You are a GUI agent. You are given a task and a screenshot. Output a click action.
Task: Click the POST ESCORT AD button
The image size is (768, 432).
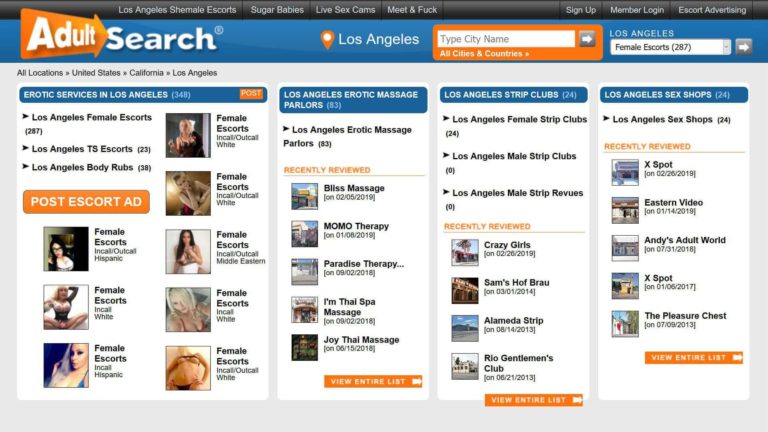tap(86, 202)
